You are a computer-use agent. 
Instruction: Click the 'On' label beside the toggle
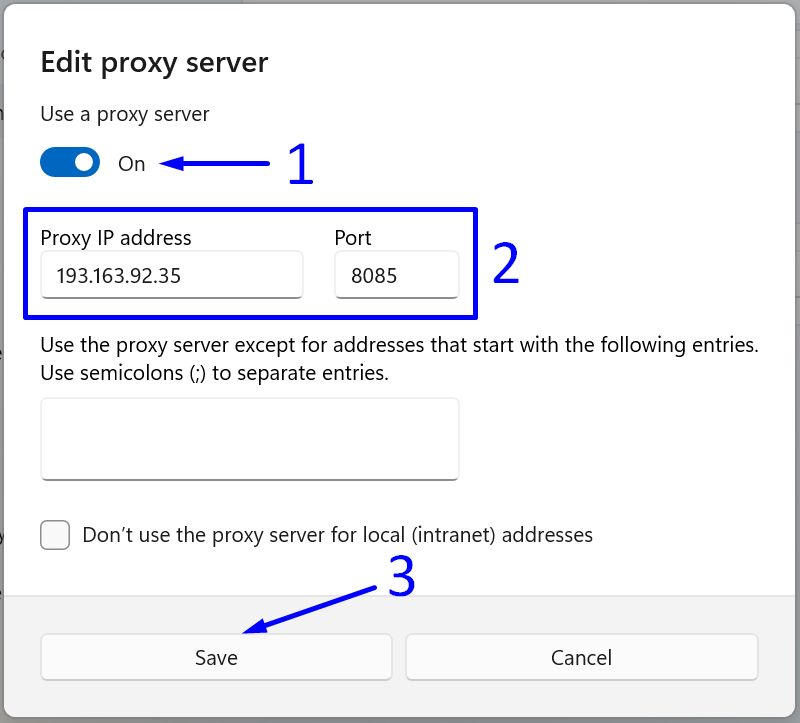pyautogui.click(x=131, y=163)
